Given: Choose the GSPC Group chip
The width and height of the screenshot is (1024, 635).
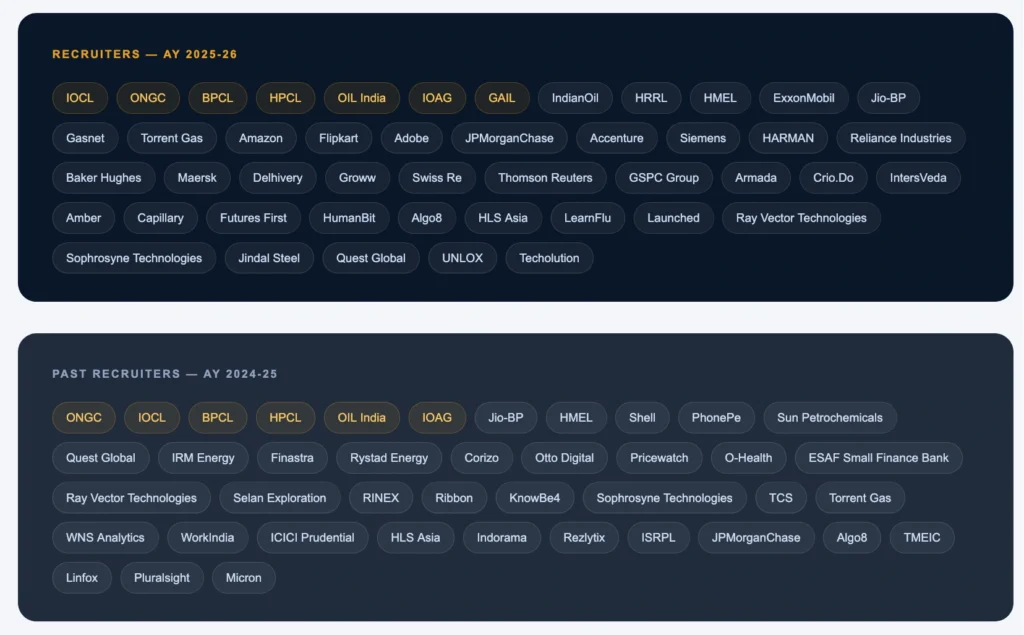Looking at the screenshot, I should tap(664, 178).
